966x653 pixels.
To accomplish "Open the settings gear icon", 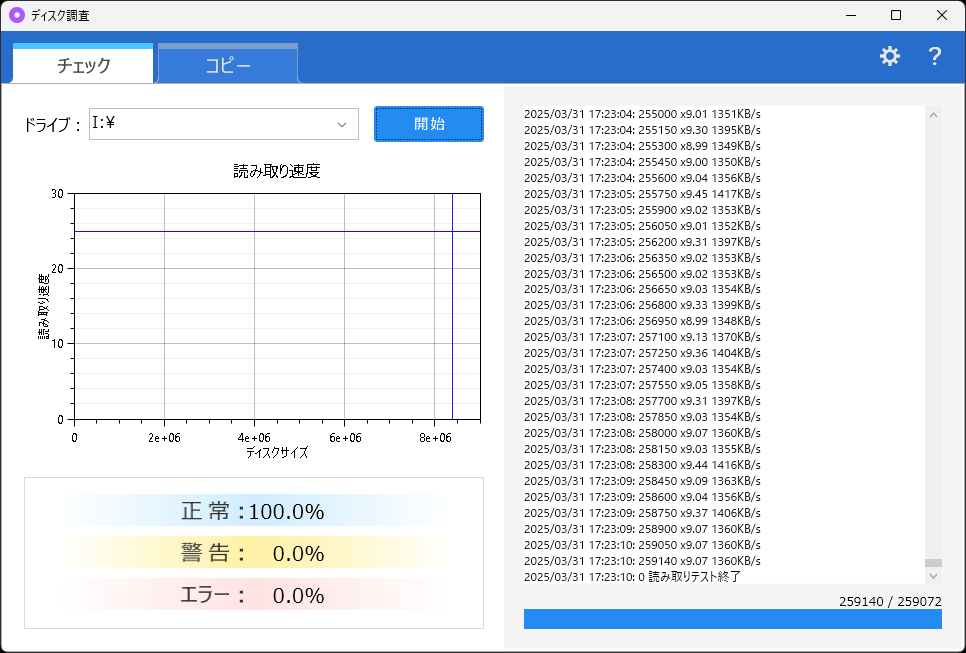I will pyautogui.click(x=889, y=56).
